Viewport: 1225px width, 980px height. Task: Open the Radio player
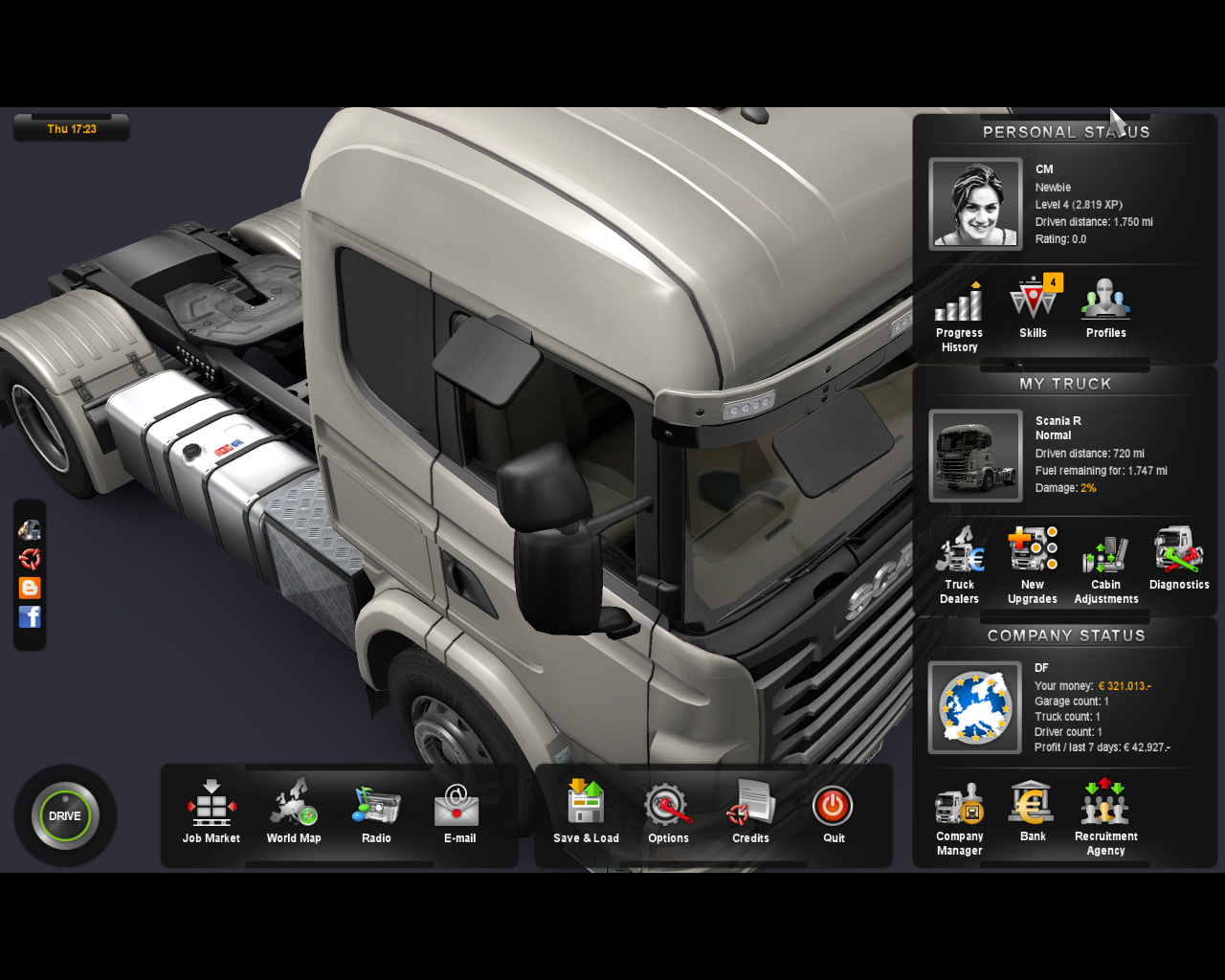(376, 812)
